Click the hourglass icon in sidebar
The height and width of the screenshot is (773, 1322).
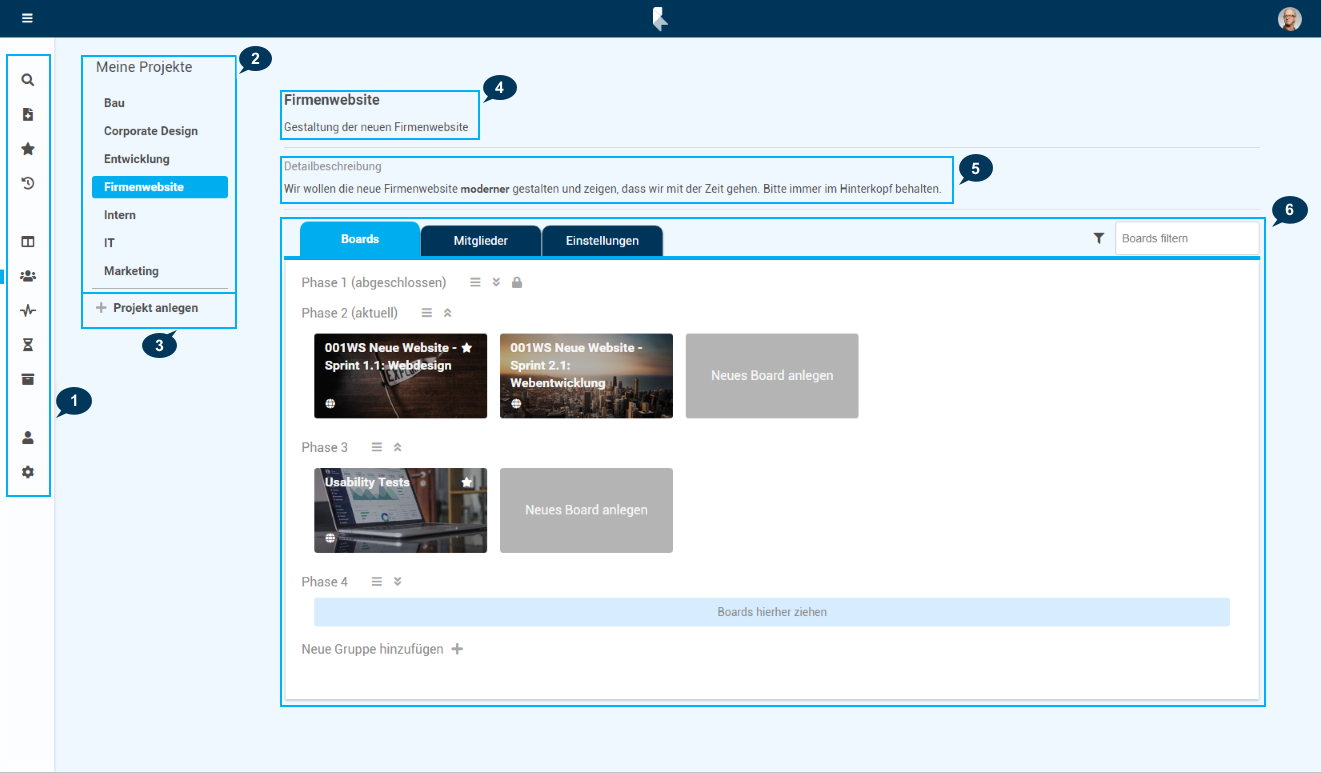[28, 344]
